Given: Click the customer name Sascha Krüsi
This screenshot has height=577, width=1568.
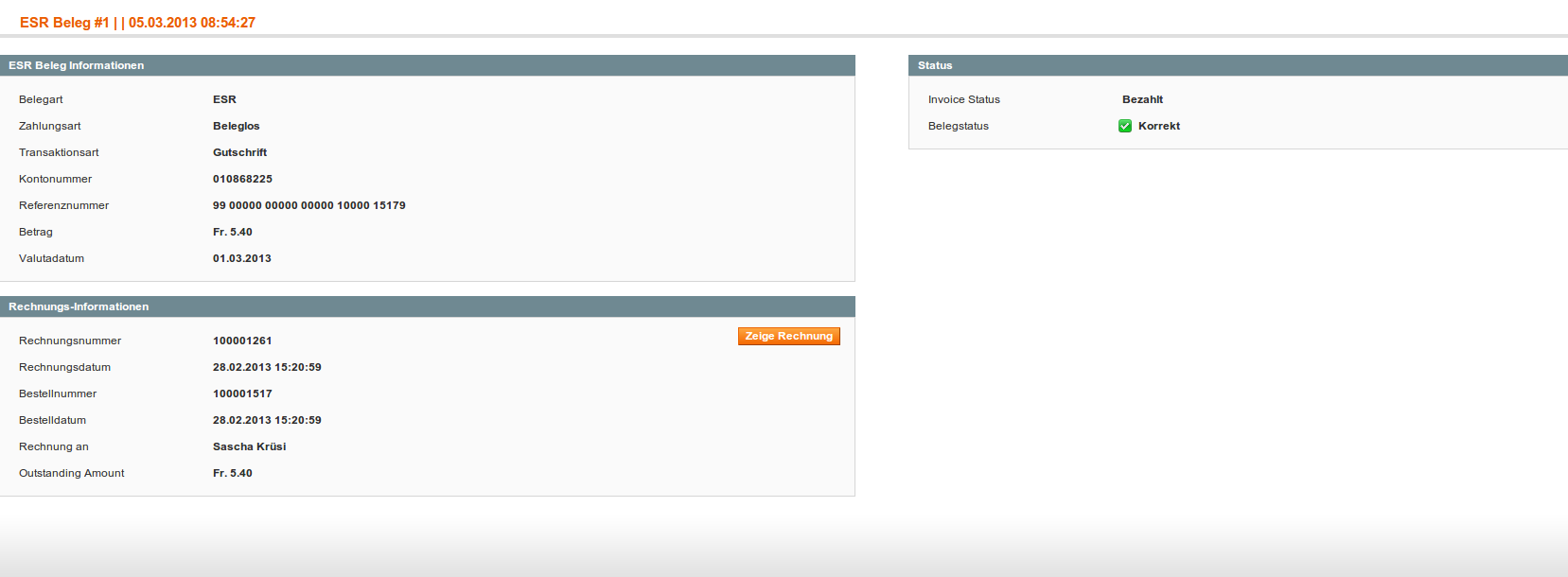Looking at the screenshot, I should click(249, 446).
